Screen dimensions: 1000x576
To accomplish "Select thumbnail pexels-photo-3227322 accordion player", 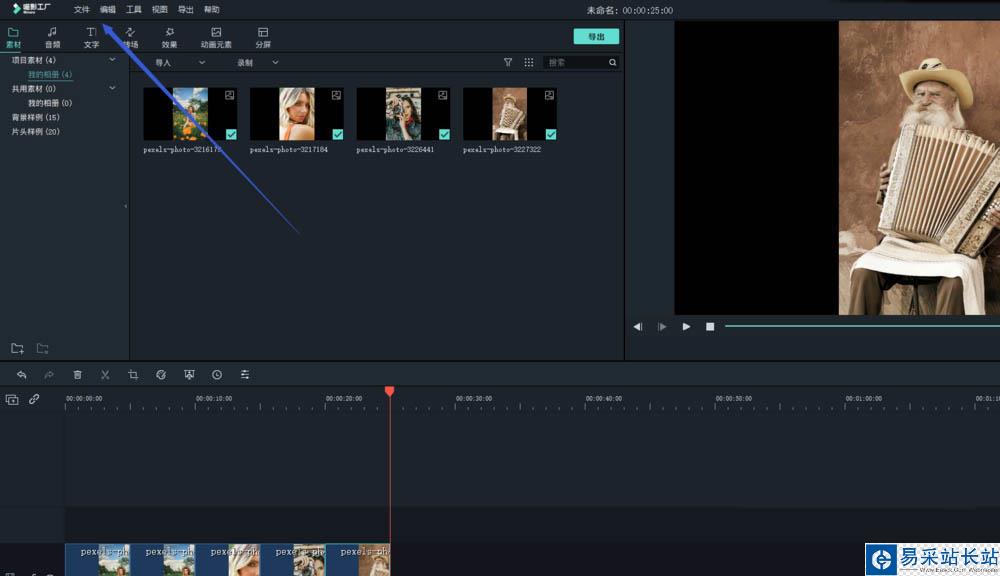I will point(510,114).
